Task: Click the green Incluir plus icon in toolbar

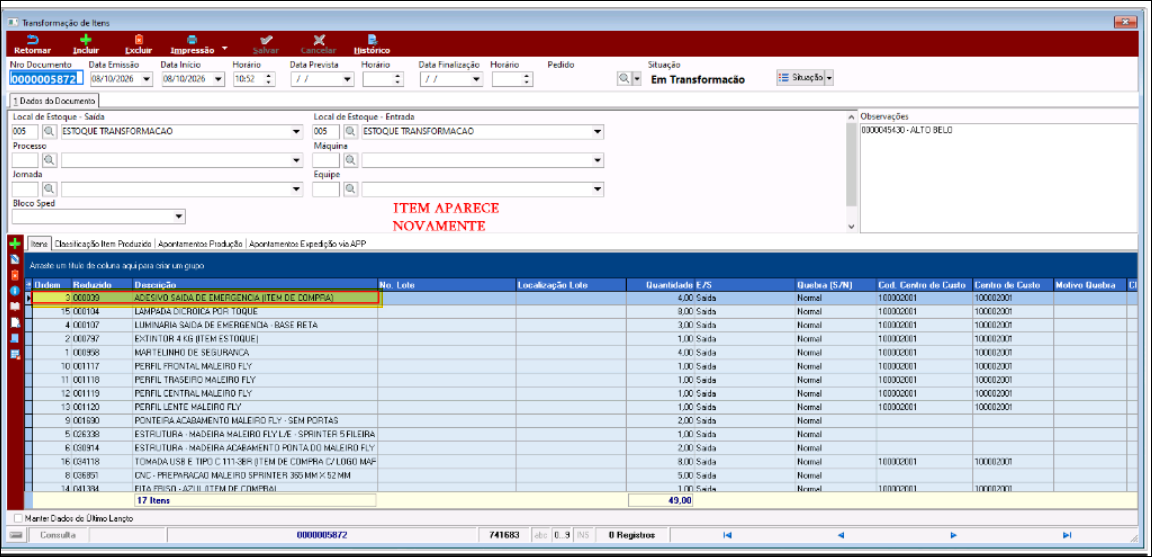Action: coord(86,39)
